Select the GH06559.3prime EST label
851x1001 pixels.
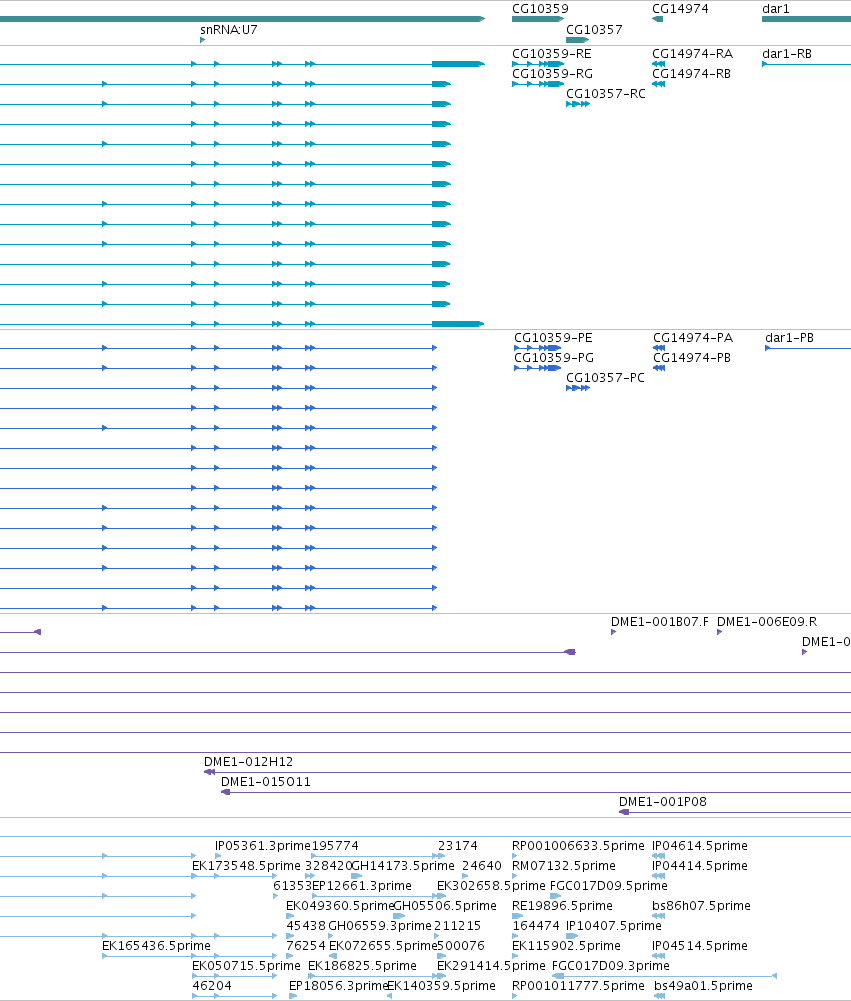[380, 926]
